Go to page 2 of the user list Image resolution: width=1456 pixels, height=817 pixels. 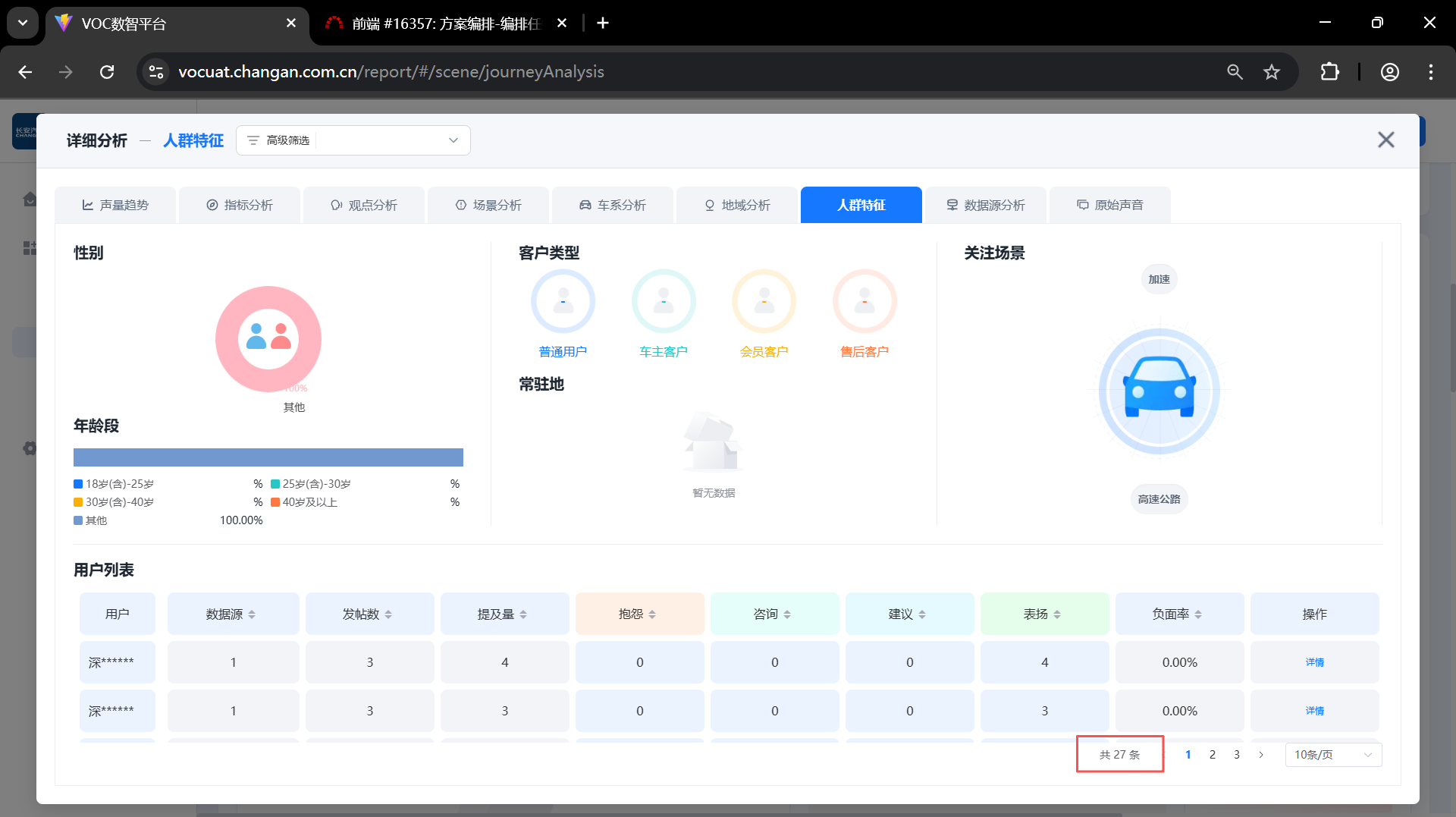click(x=1213, y=755)
